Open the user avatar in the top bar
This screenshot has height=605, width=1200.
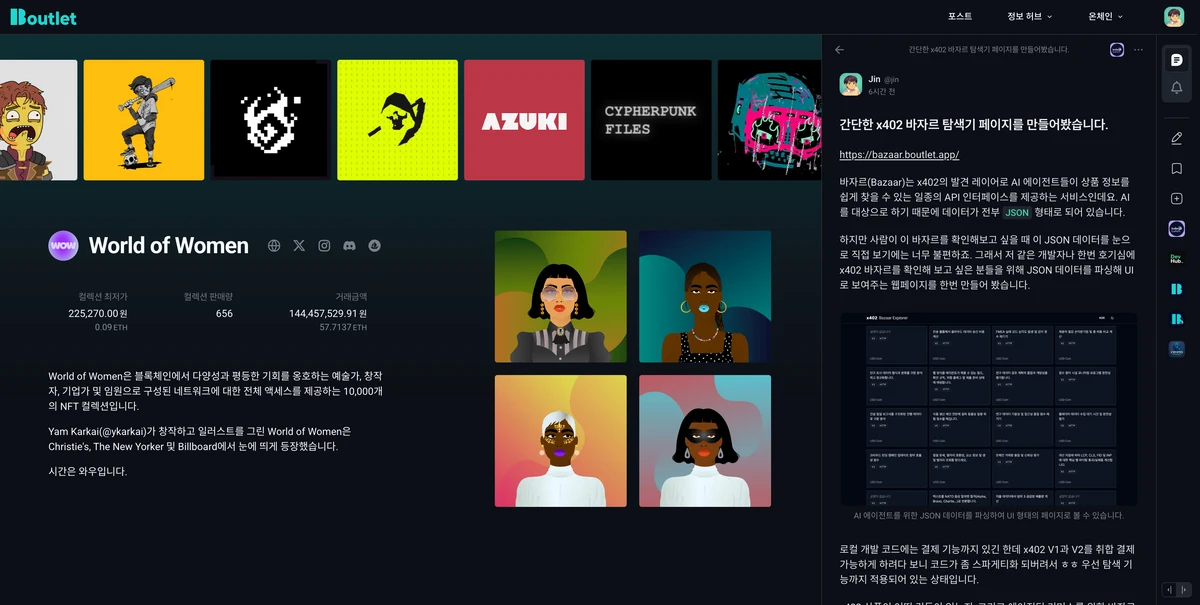pos(1174,17)
